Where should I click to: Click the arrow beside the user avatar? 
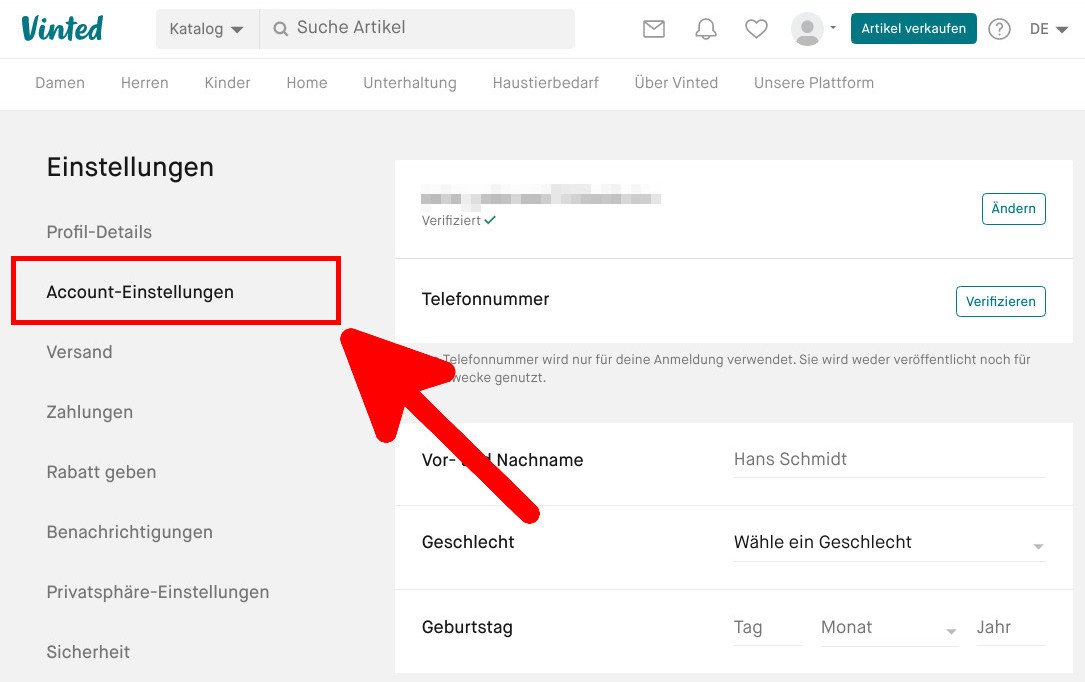click(833, 28)
